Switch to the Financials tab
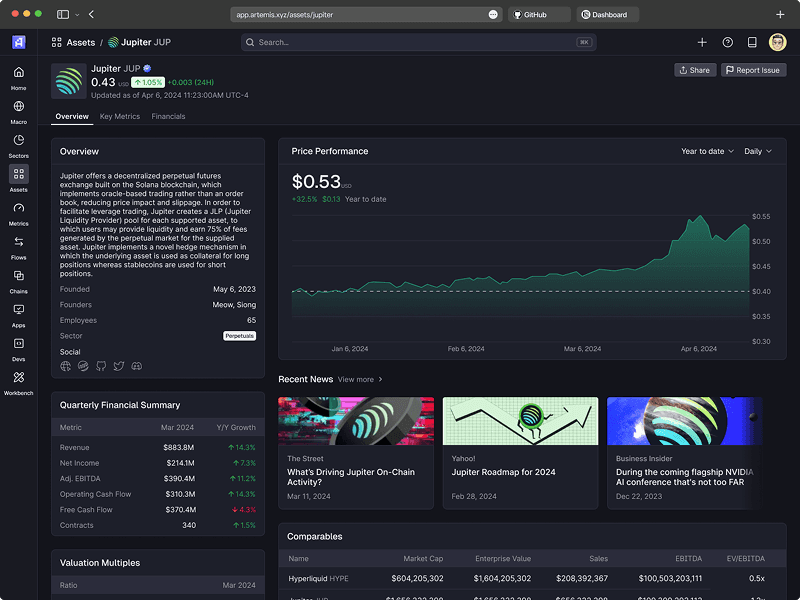Viewport: 800px width, 600px height. 168,116
